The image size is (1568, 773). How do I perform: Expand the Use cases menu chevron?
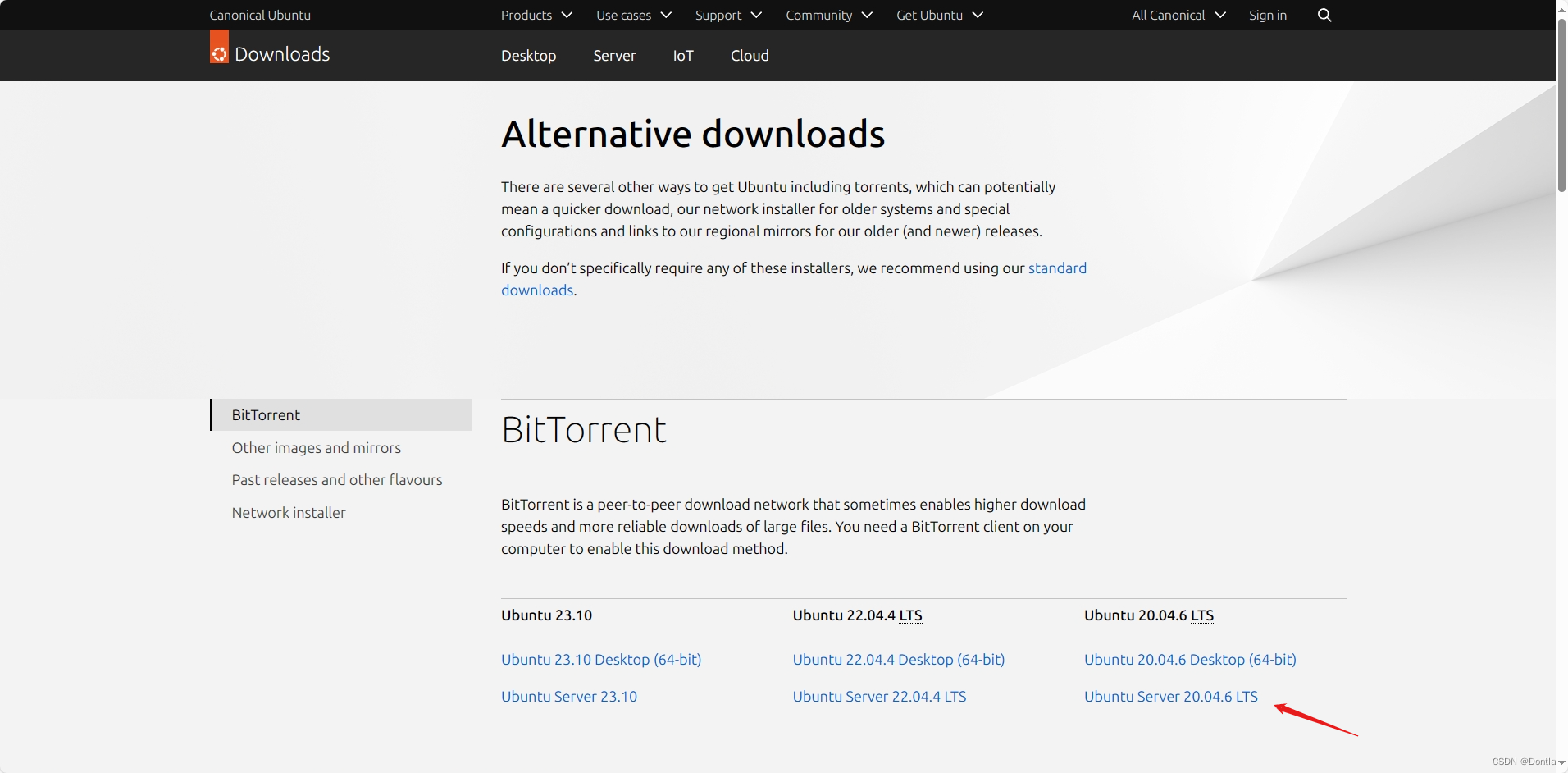666,15
